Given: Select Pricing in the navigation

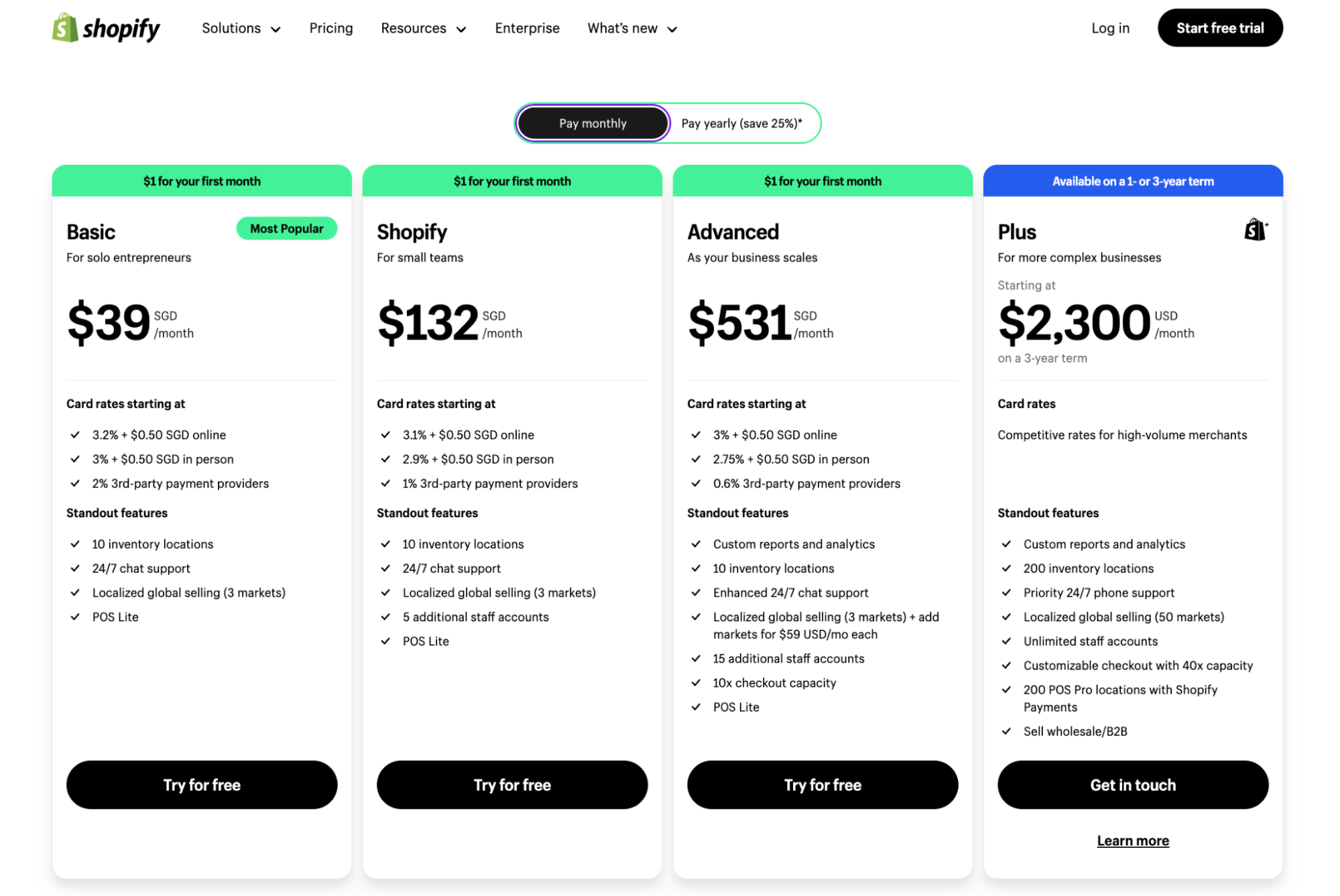Looking at the screenshot, I should tap(330, 28).
